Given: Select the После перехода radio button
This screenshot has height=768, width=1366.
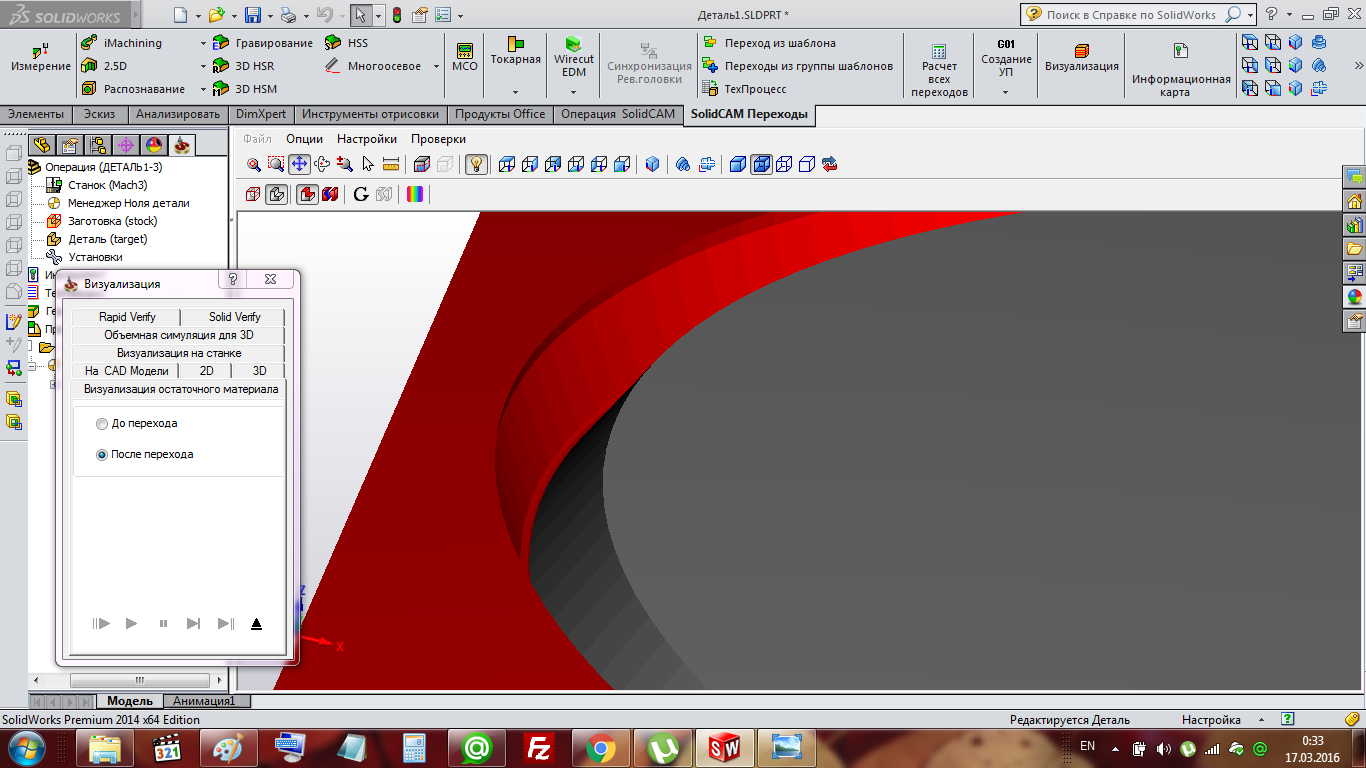Looking at the screenshot, I should (102, 455).
